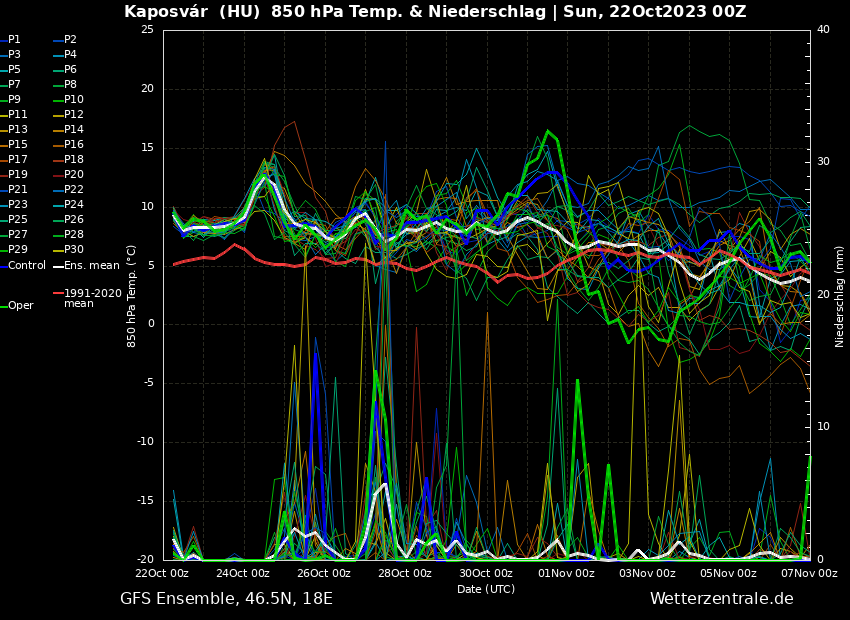Viewport: 850px width, 620px height.
Task: Click the Control legend entry
Action: point(27,265)
